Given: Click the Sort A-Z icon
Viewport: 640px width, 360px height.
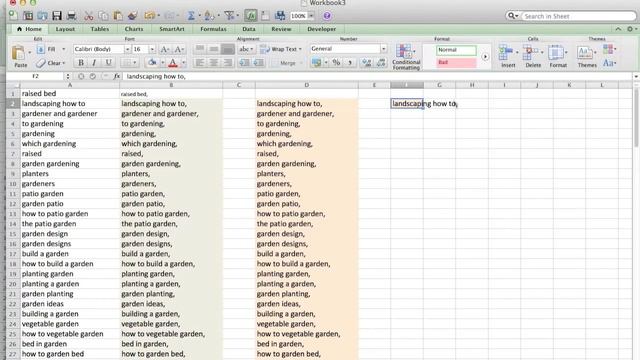Looking at the screenshot, I should [209, 16].
